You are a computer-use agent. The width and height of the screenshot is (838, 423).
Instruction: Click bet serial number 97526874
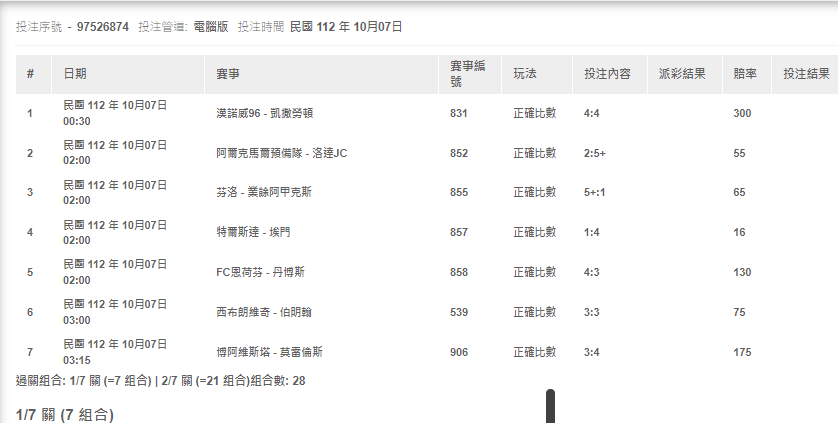pos(103,27)
